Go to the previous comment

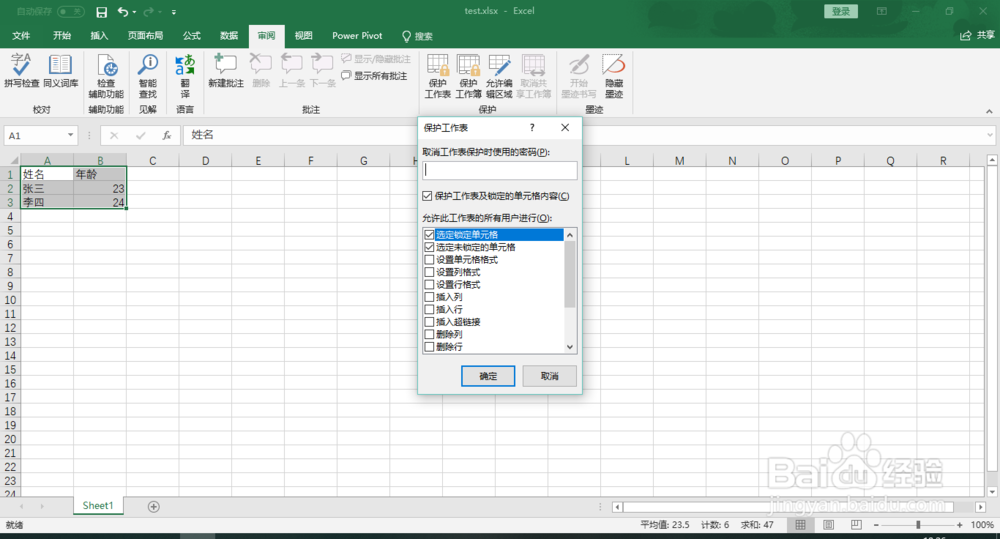tap(291, 71)
